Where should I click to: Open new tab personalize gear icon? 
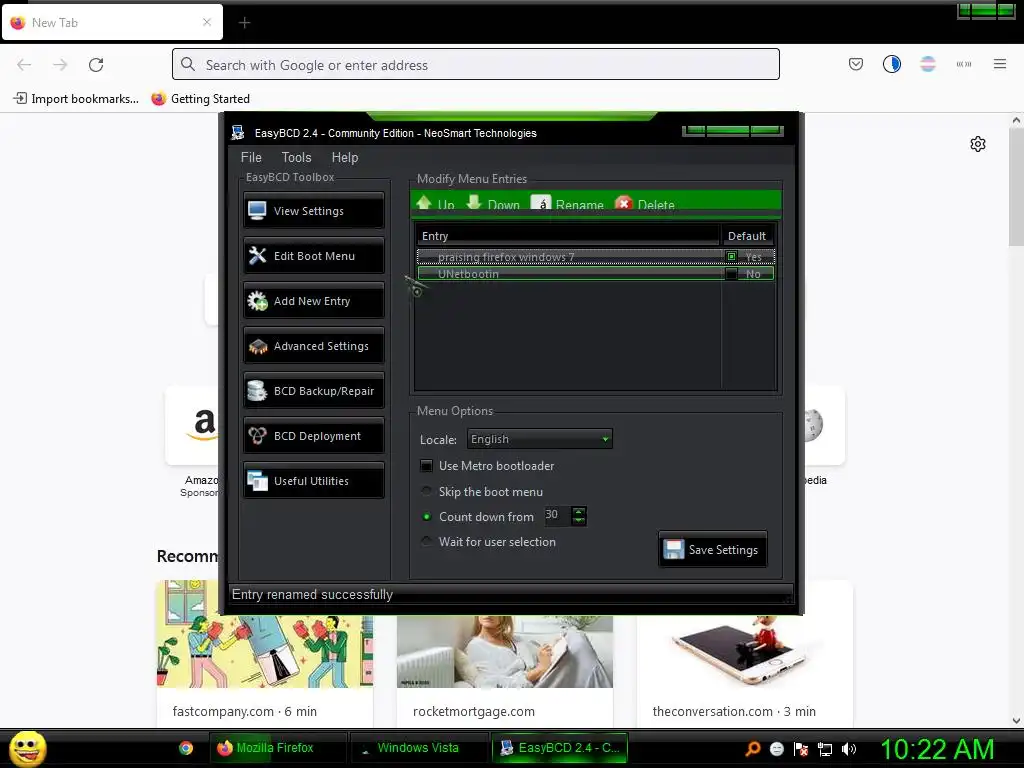coord(978,144)
